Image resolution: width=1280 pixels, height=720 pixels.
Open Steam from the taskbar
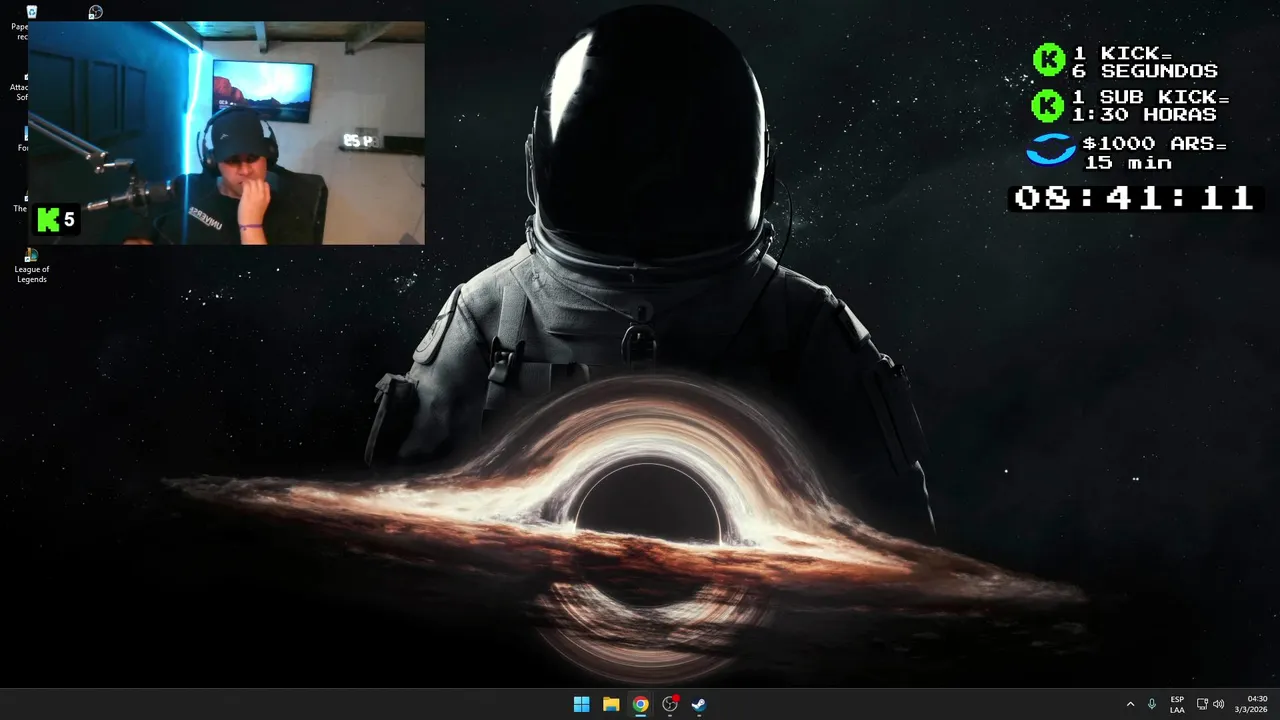[699, 704]
